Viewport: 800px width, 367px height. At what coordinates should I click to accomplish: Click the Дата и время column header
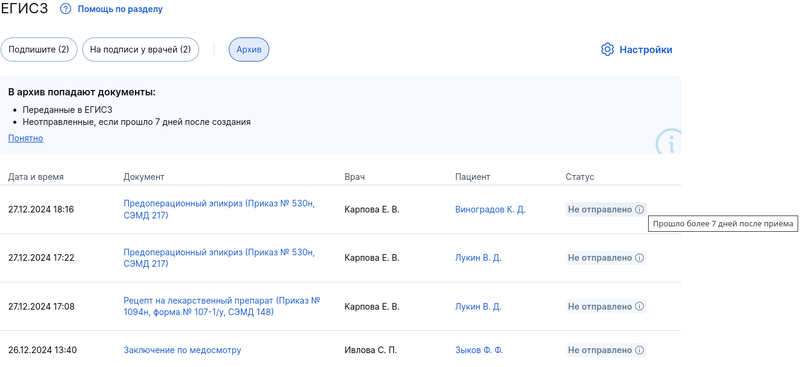coord(36,177)
